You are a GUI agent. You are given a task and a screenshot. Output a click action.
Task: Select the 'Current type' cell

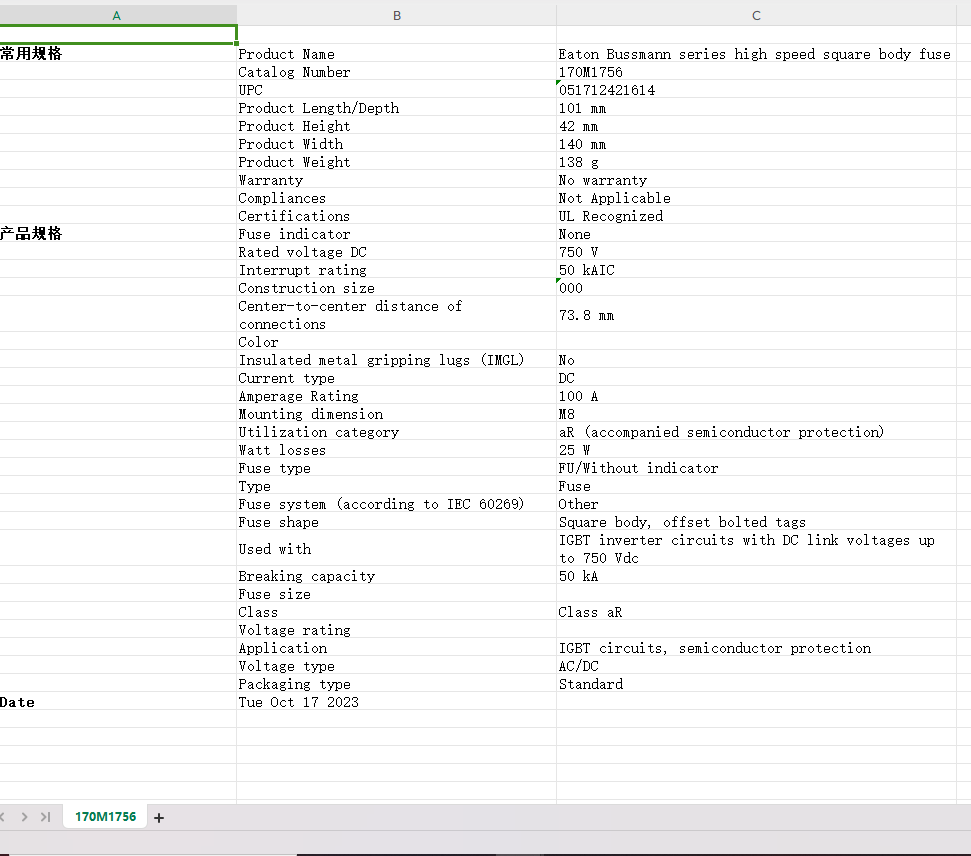tap(396, 378)
